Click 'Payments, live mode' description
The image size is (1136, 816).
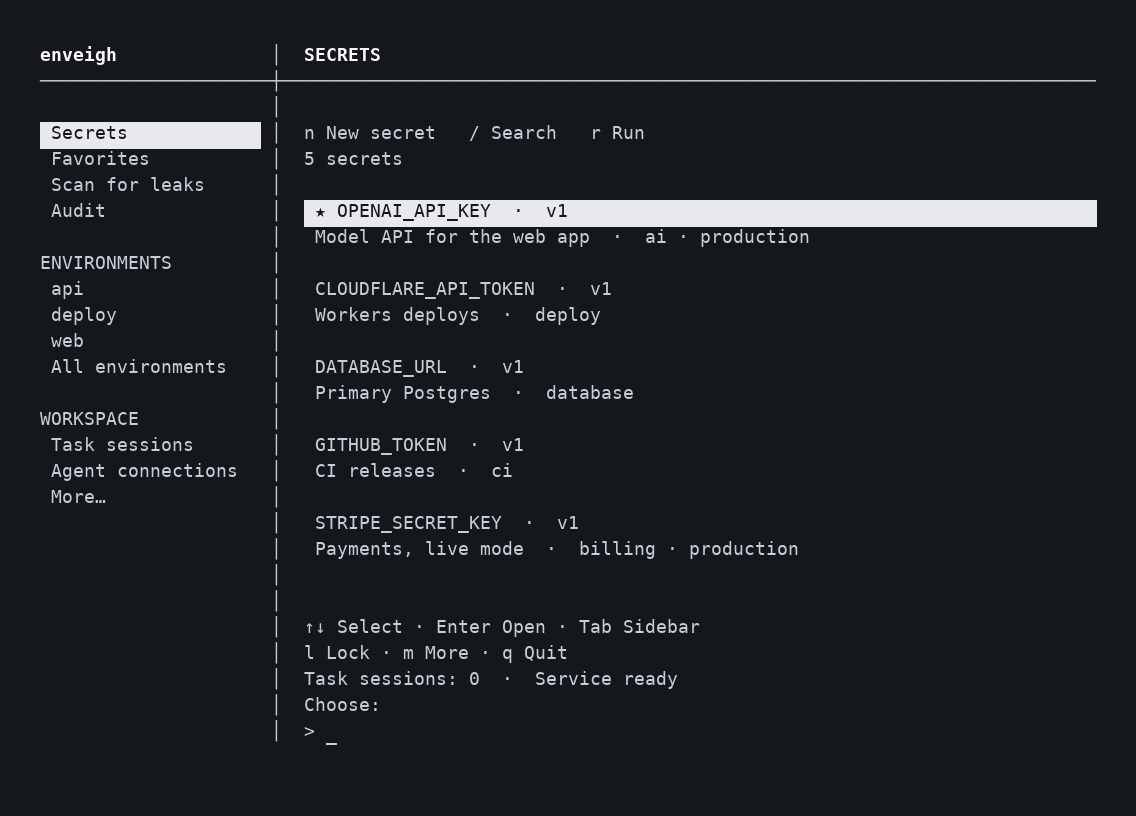pos(419,550)
